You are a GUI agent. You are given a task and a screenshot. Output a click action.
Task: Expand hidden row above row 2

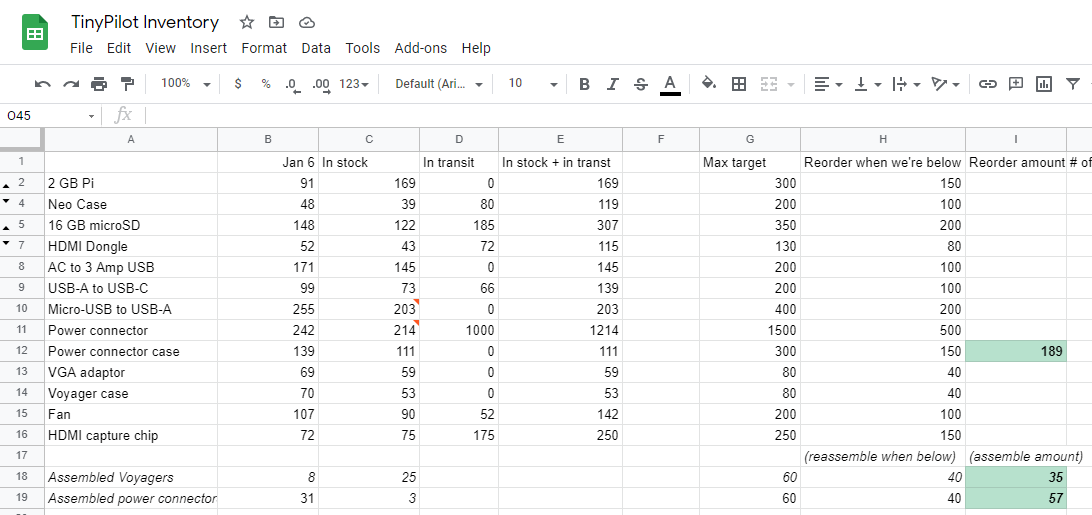pos(7,186)
